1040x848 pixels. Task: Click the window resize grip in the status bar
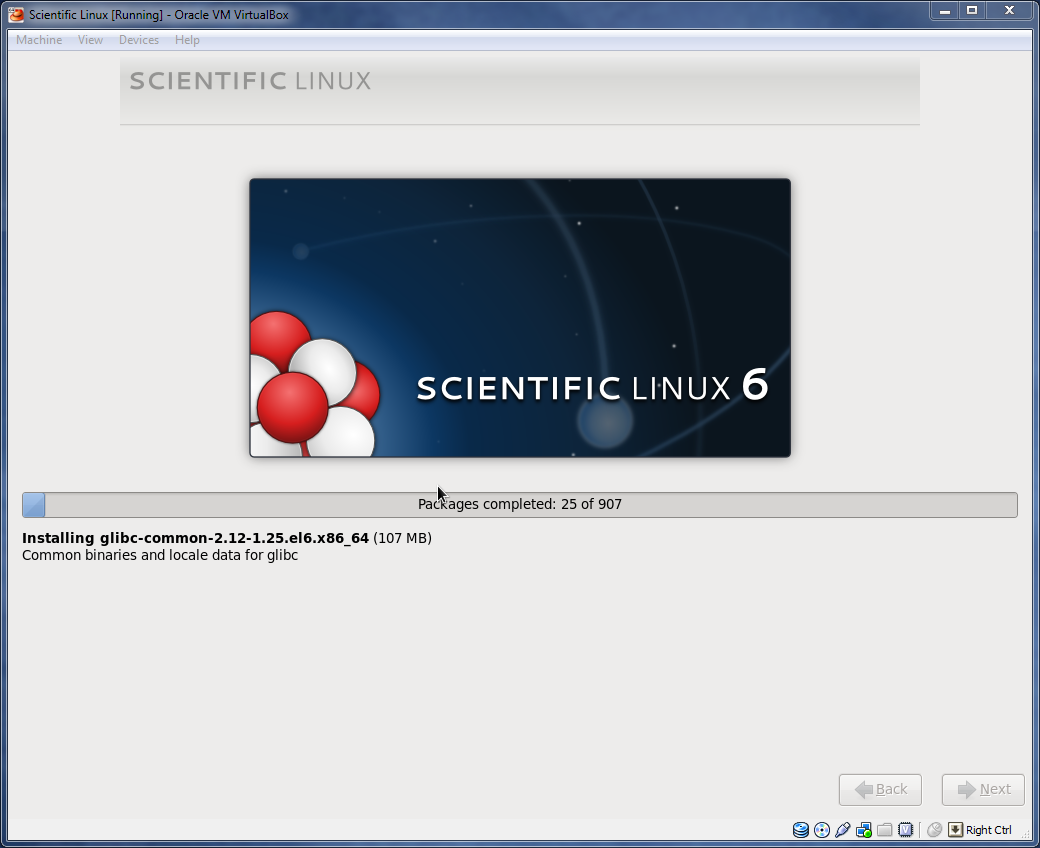click(1026, 835)
